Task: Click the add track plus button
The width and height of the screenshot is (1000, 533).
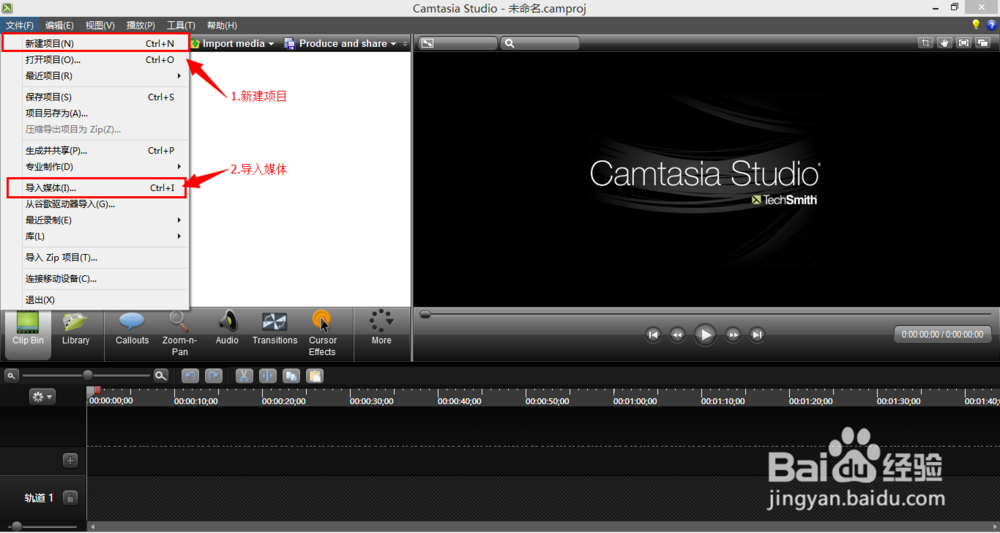Action: click(70, 460)
